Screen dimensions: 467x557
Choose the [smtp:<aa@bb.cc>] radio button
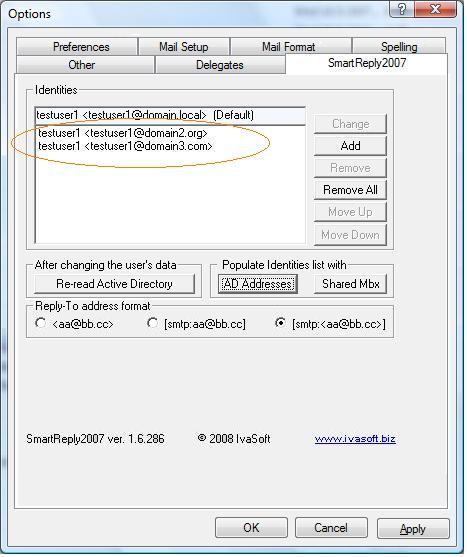tap(280, 324)
